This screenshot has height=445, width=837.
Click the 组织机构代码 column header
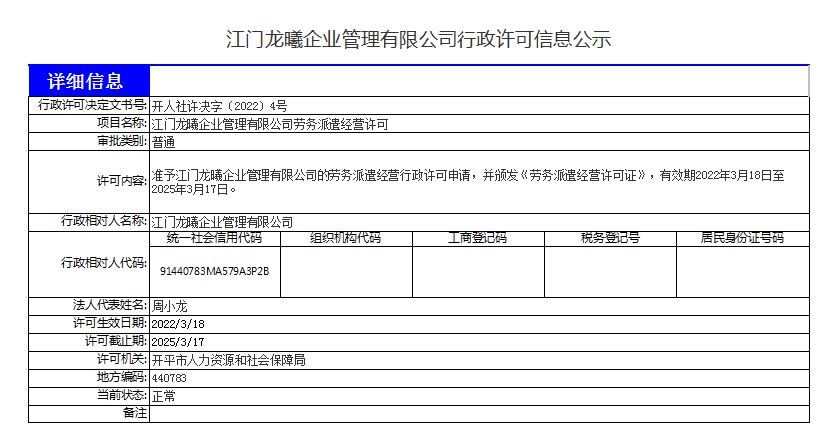point(345,238)
